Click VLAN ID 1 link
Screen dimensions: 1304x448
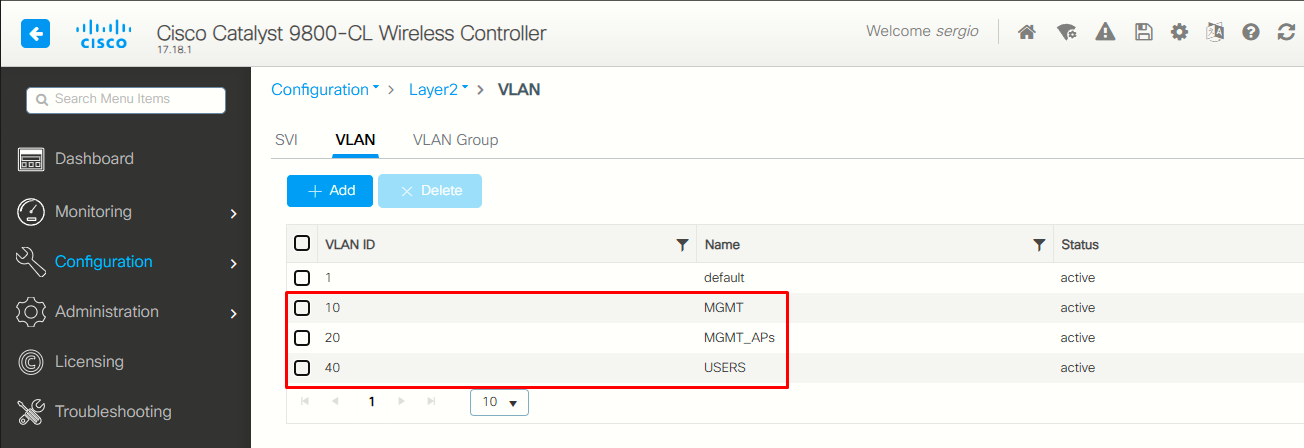pos(328,277)
